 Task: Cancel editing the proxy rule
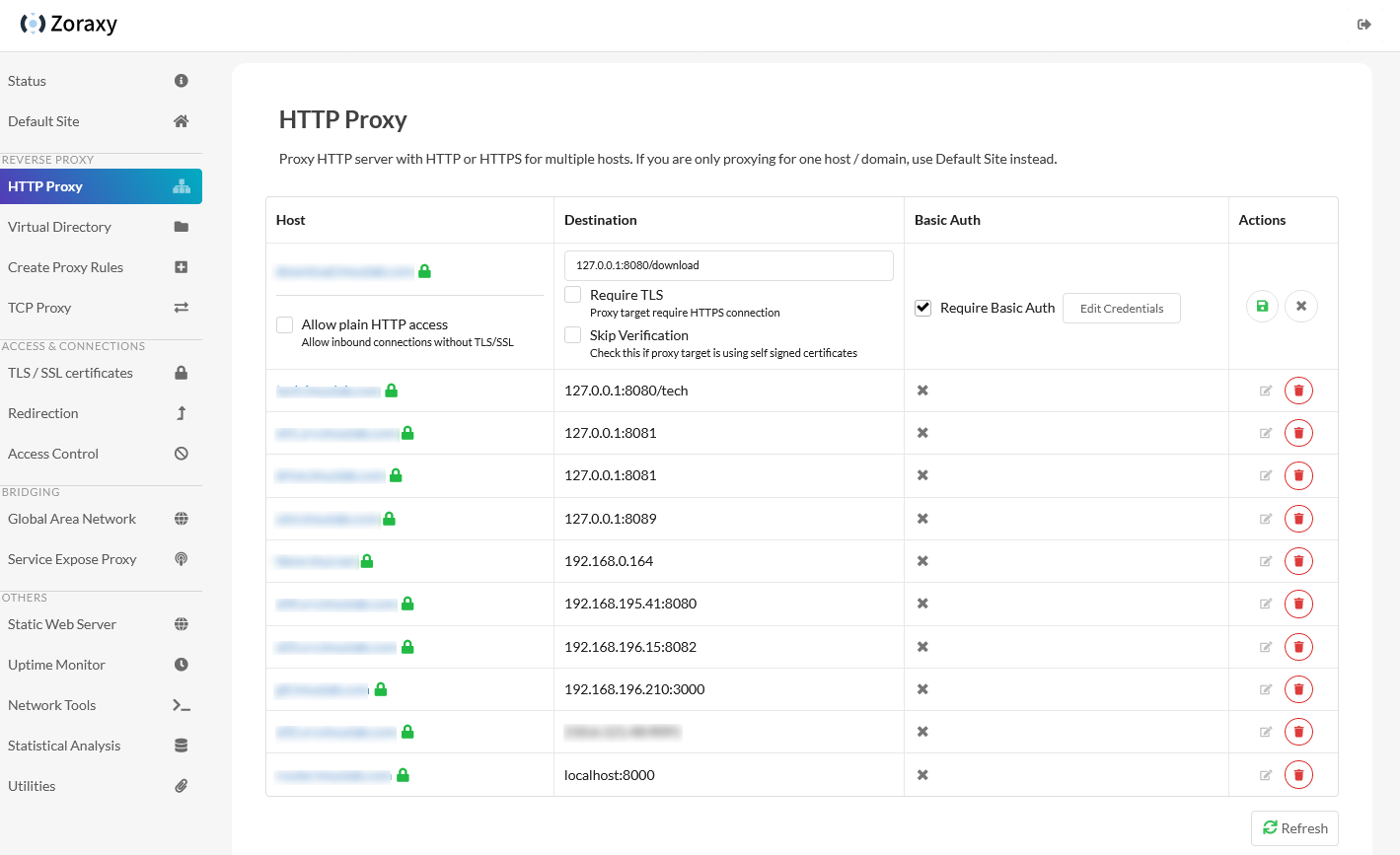[x=1300, y=306]
